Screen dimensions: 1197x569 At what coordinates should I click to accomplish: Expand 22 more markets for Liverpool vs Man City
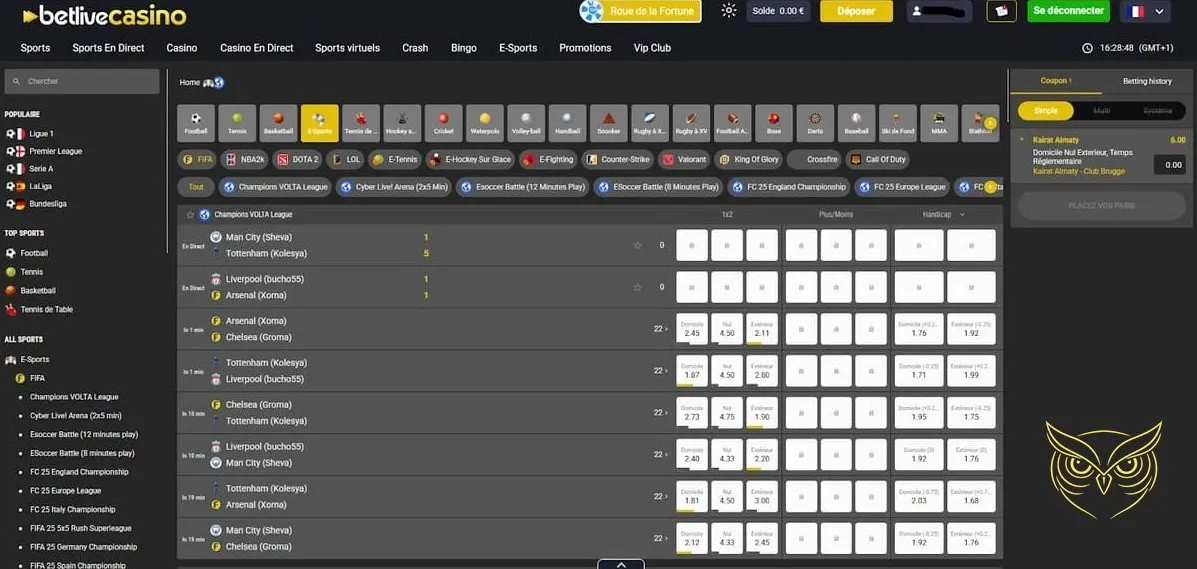pos(660,454)
